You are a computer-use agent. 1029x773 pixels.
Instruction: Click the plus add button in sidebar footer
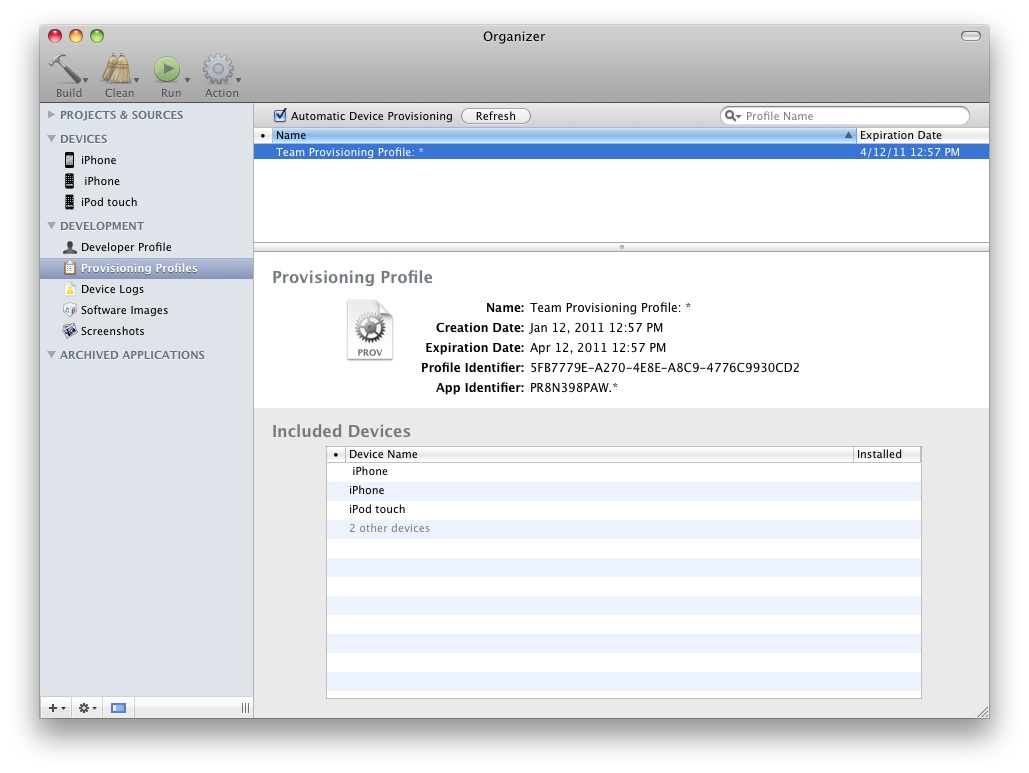click(x=56, y=708)
